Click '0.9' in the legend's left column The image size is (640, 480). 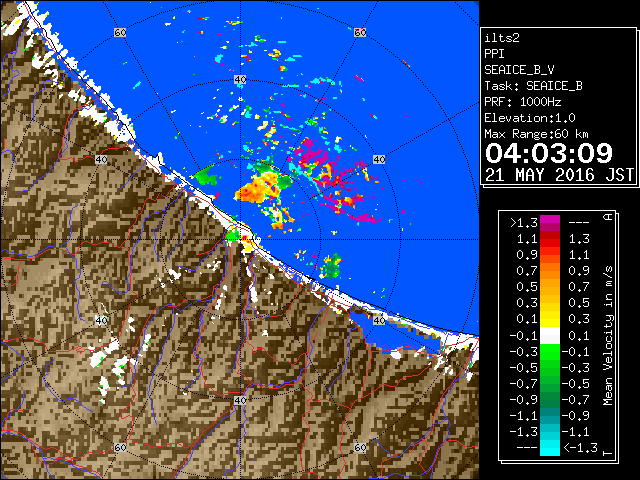[527, 255]
